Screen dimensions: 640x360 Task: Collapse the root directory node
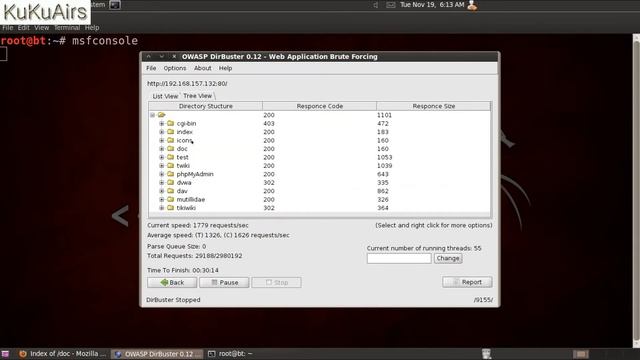point(153,115)
